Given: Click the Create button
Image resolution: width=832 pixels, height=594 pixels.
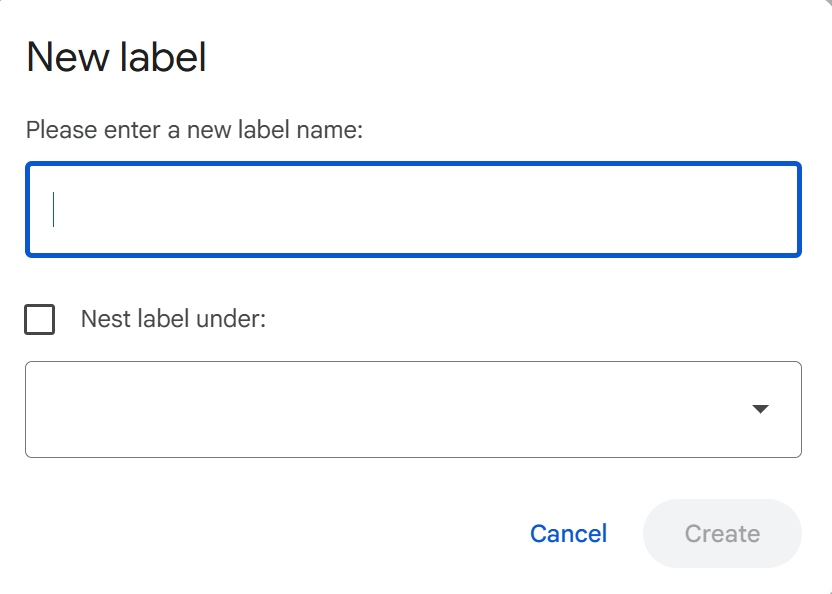Looking at the screenshot, I should 722,534.
